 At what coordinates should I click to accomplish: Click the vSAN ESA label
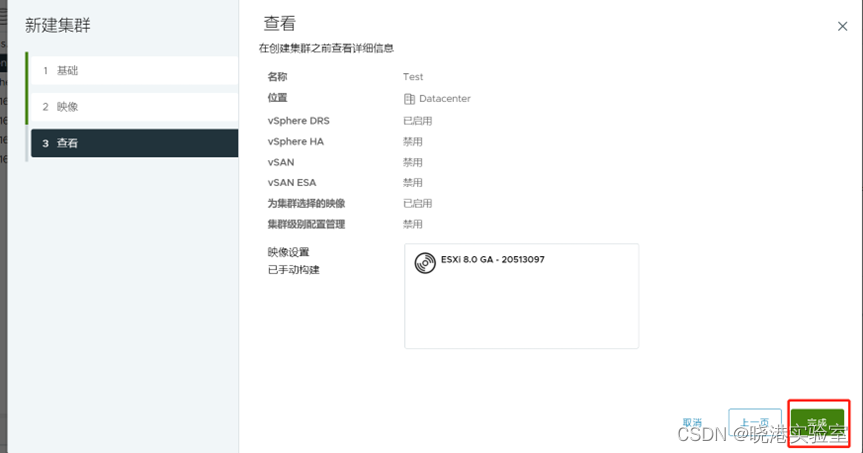point(292,183)
